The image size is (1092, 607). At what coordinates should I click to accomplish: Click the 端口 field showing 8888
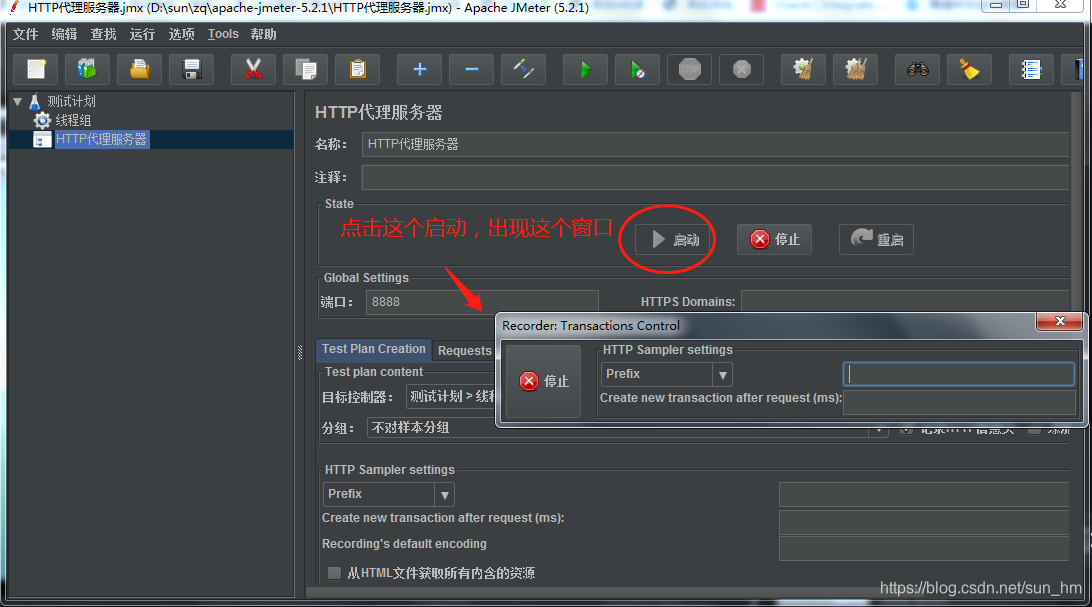(x=482, y=301)
